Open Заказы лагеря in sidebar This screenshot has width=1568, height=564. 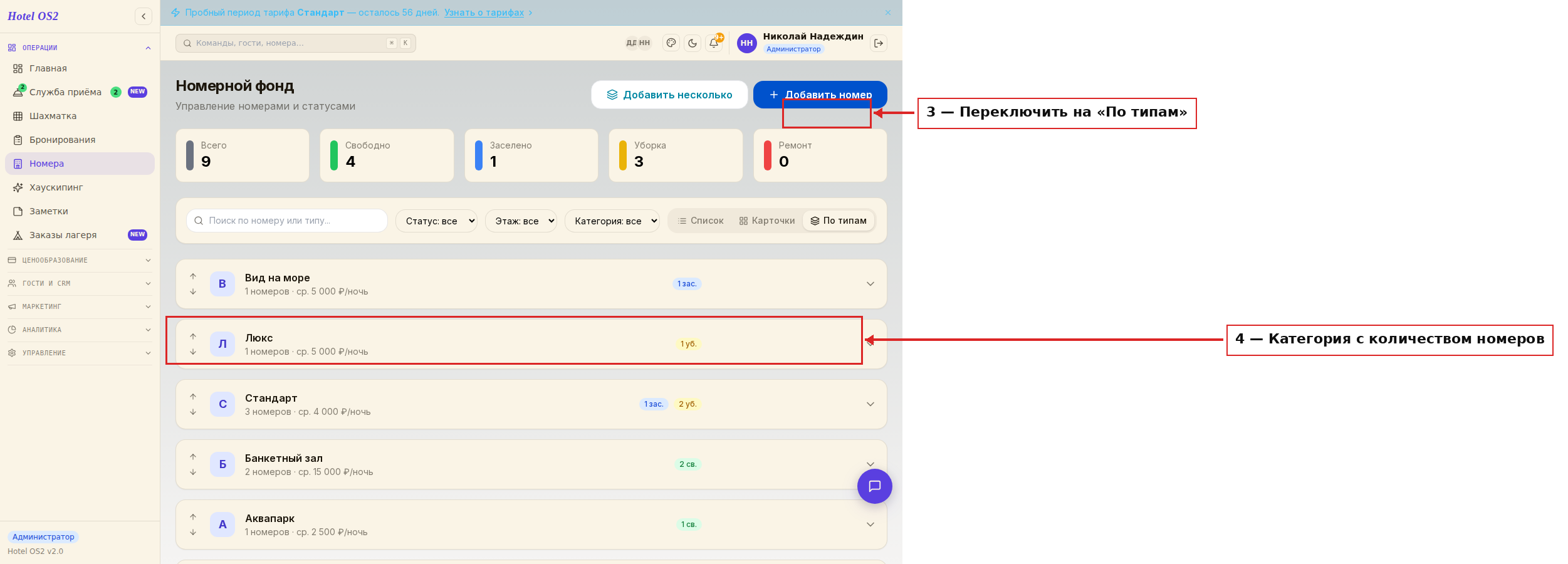pos(80,235)
